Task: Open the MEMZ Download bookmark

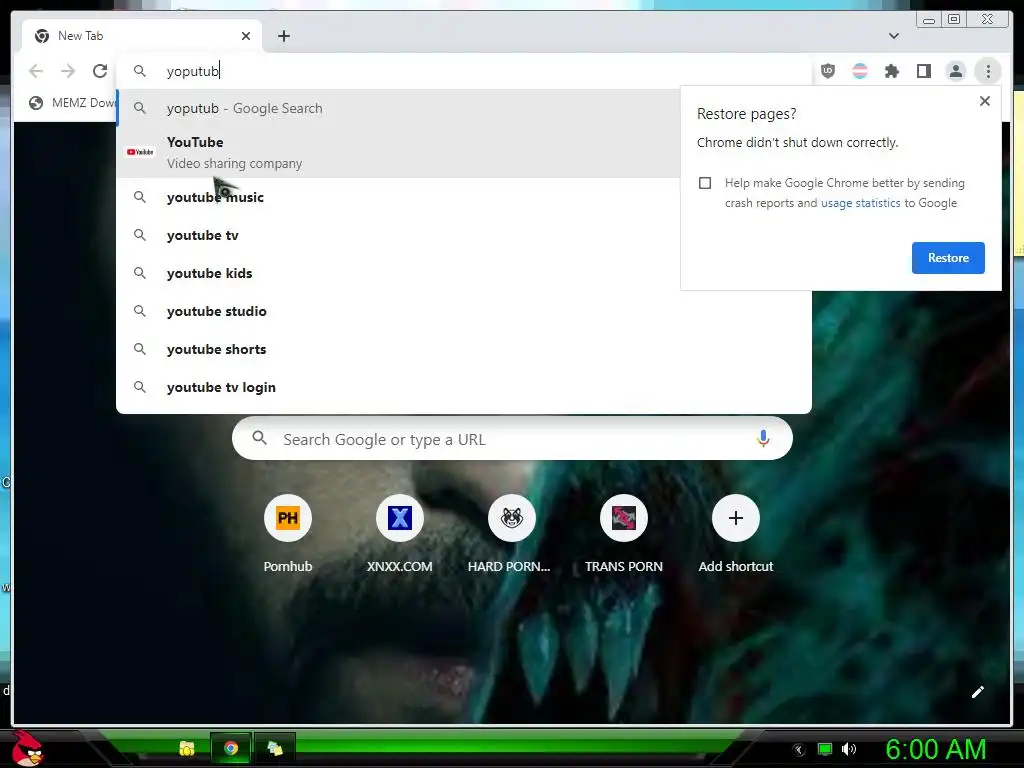Action: point(72,103)
